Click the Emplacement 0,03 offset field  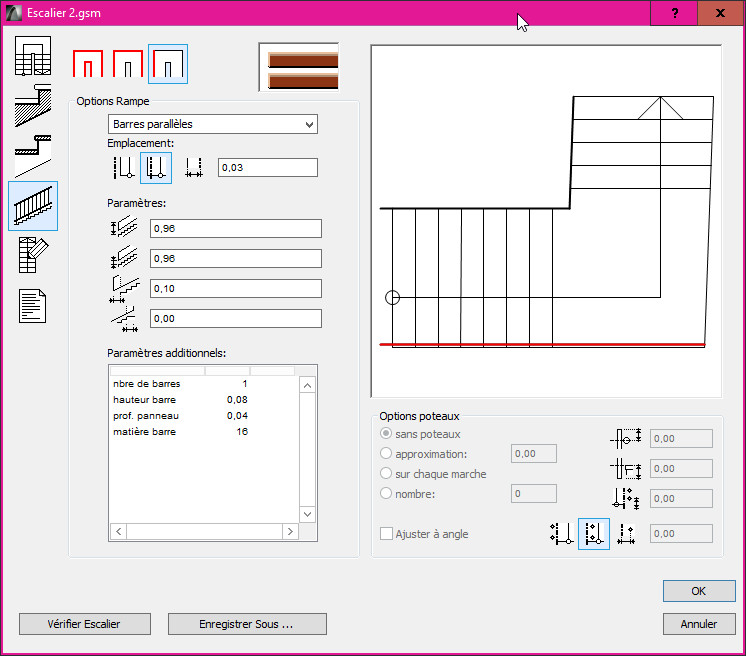268,167
